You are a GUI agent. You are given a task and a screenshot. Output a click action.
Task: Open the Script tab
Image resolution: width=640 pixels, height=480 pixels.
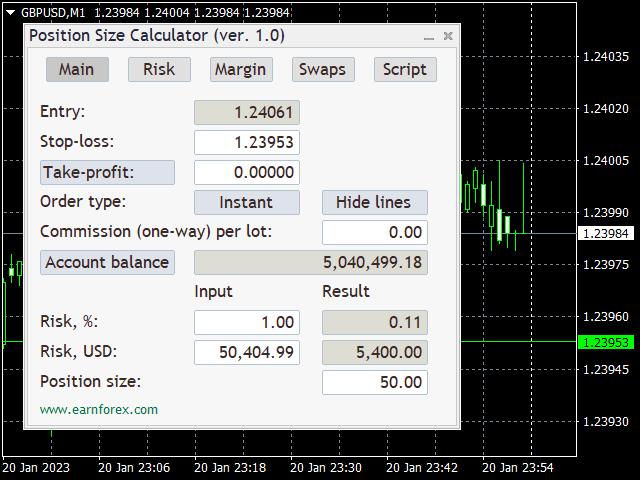(x=405, y=69)
